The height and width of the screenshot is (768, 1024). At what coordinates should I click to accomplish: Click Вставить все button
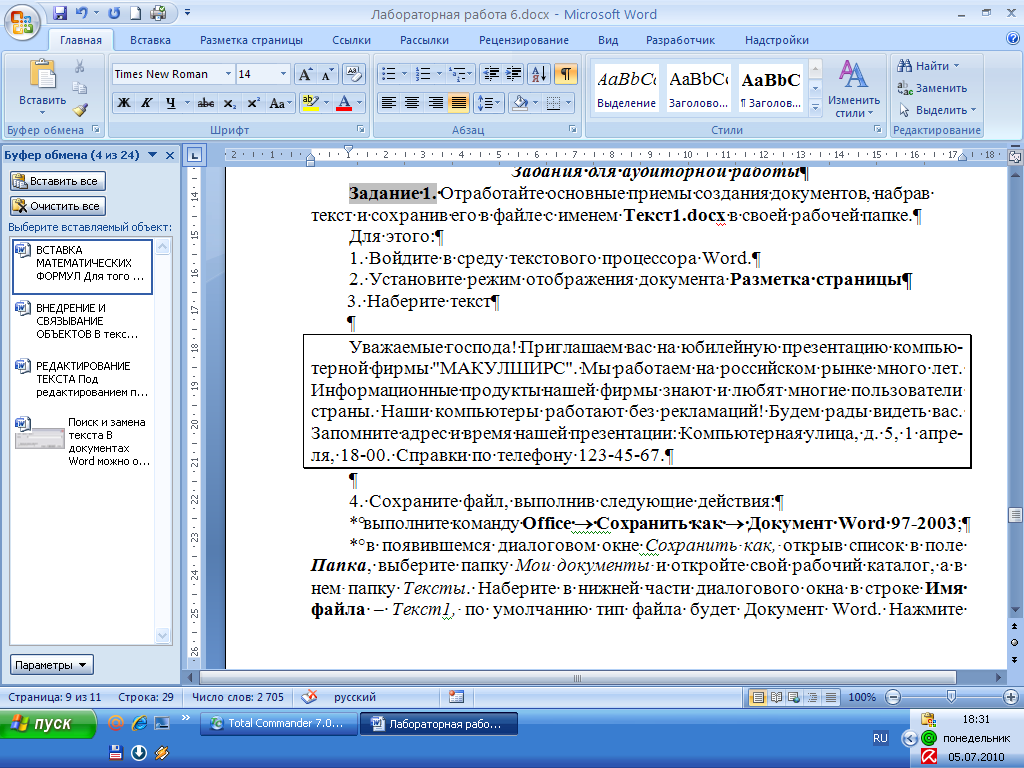pos(57,181)
